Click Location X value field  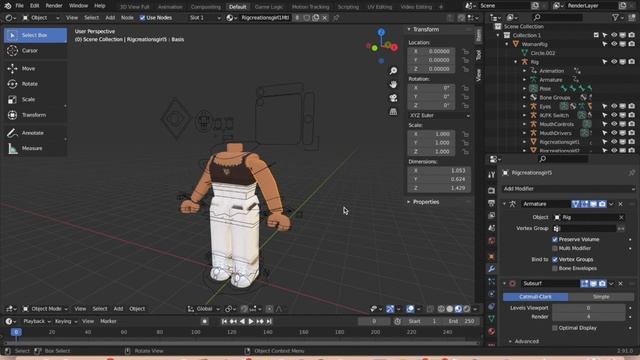pos(431,51)
